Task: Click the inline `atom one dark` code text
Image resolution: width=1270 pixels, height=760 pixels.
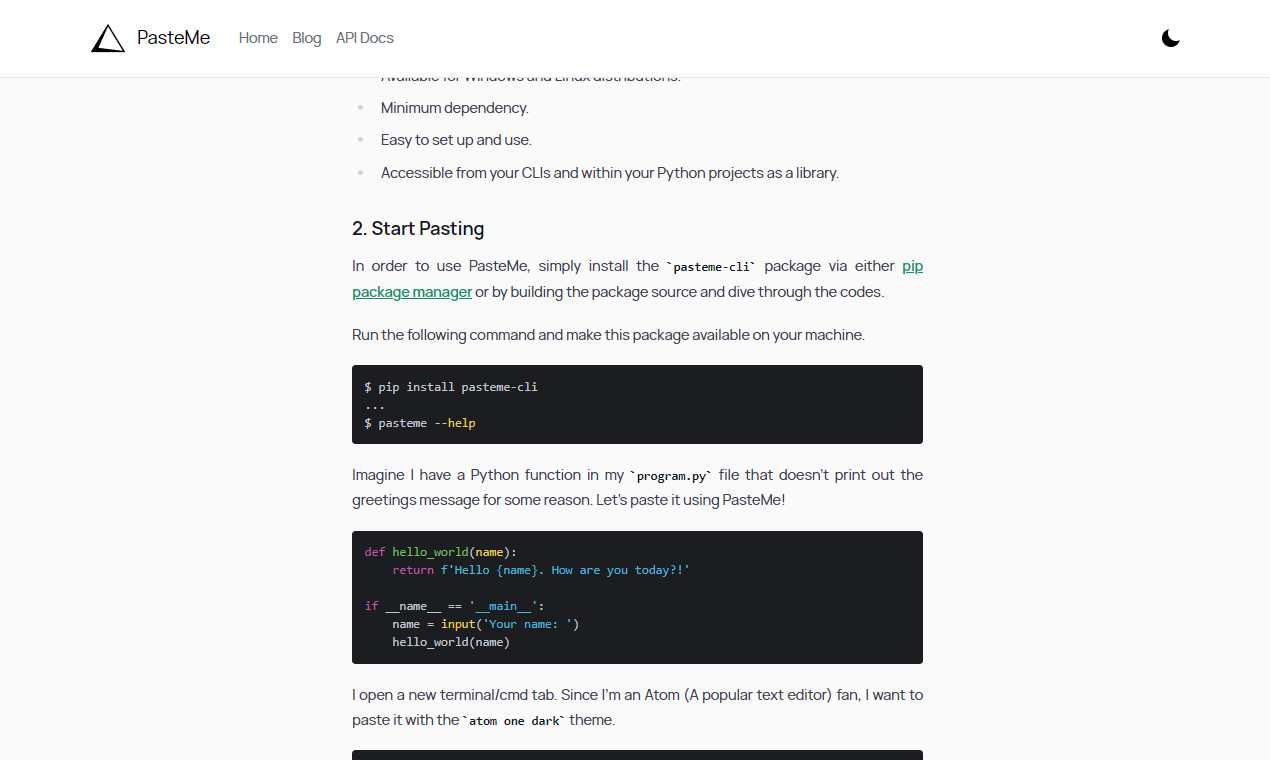Action: pyautogui.click(x=513, y=720)
